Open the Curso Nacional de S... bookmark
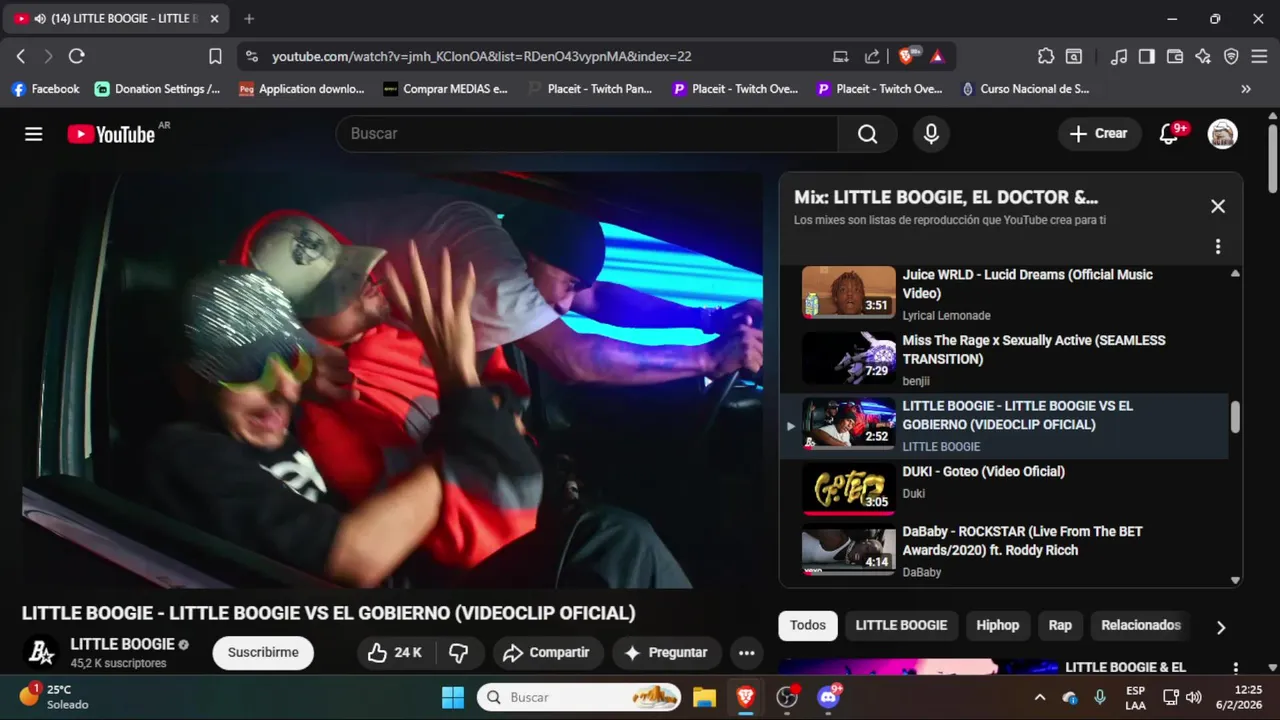The height and width of the screenshot is (720, 1280). (x=1025, y=89)
